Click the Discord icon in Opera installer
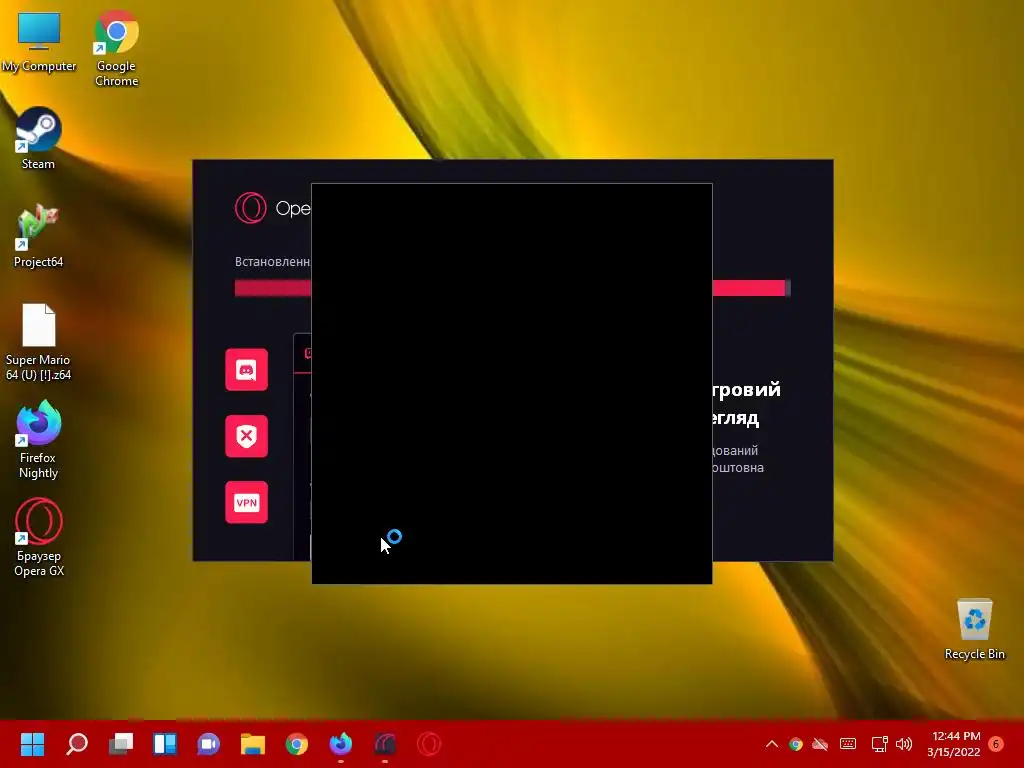 pos(246,370)
